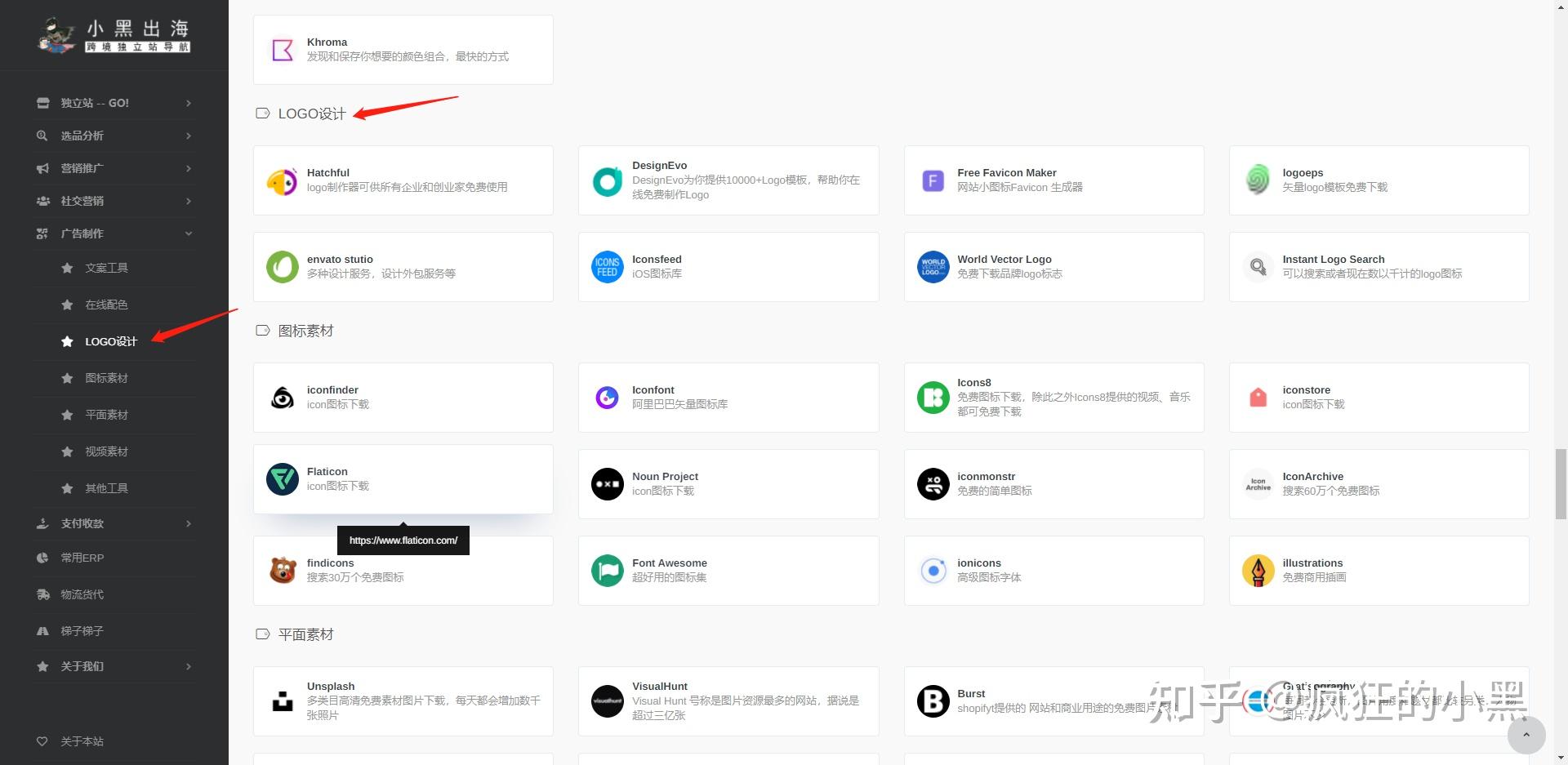The width and height of the screenshot is (1568, 765).
Task: Collapse the 广告制作 sidebar section
Action: coord(114,234)
